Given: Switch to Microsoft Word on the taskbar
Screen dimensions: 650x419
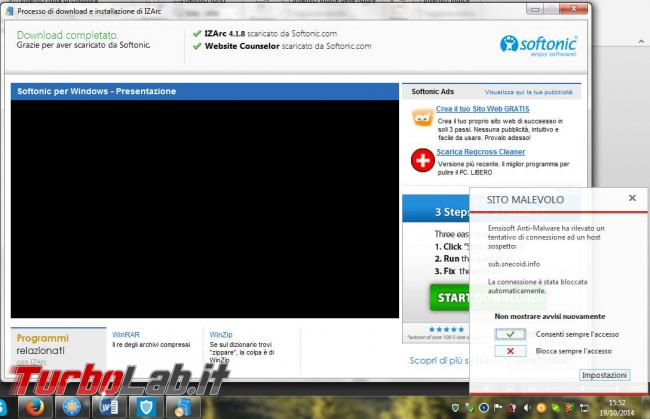Looking at the screenshot, I should click(x=109, y=407).
